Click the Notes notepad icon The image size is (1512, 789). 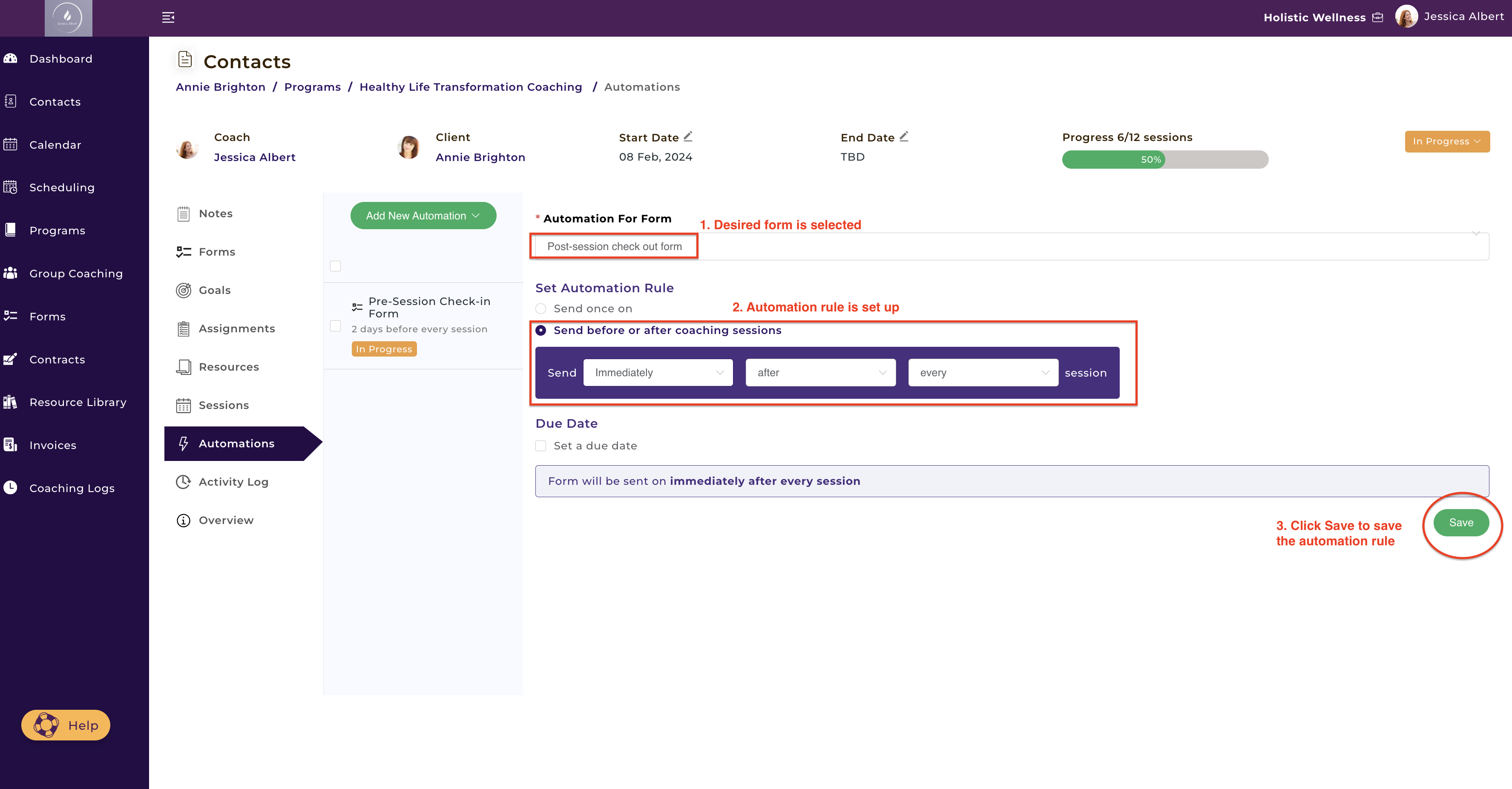(x=184, y=214)
